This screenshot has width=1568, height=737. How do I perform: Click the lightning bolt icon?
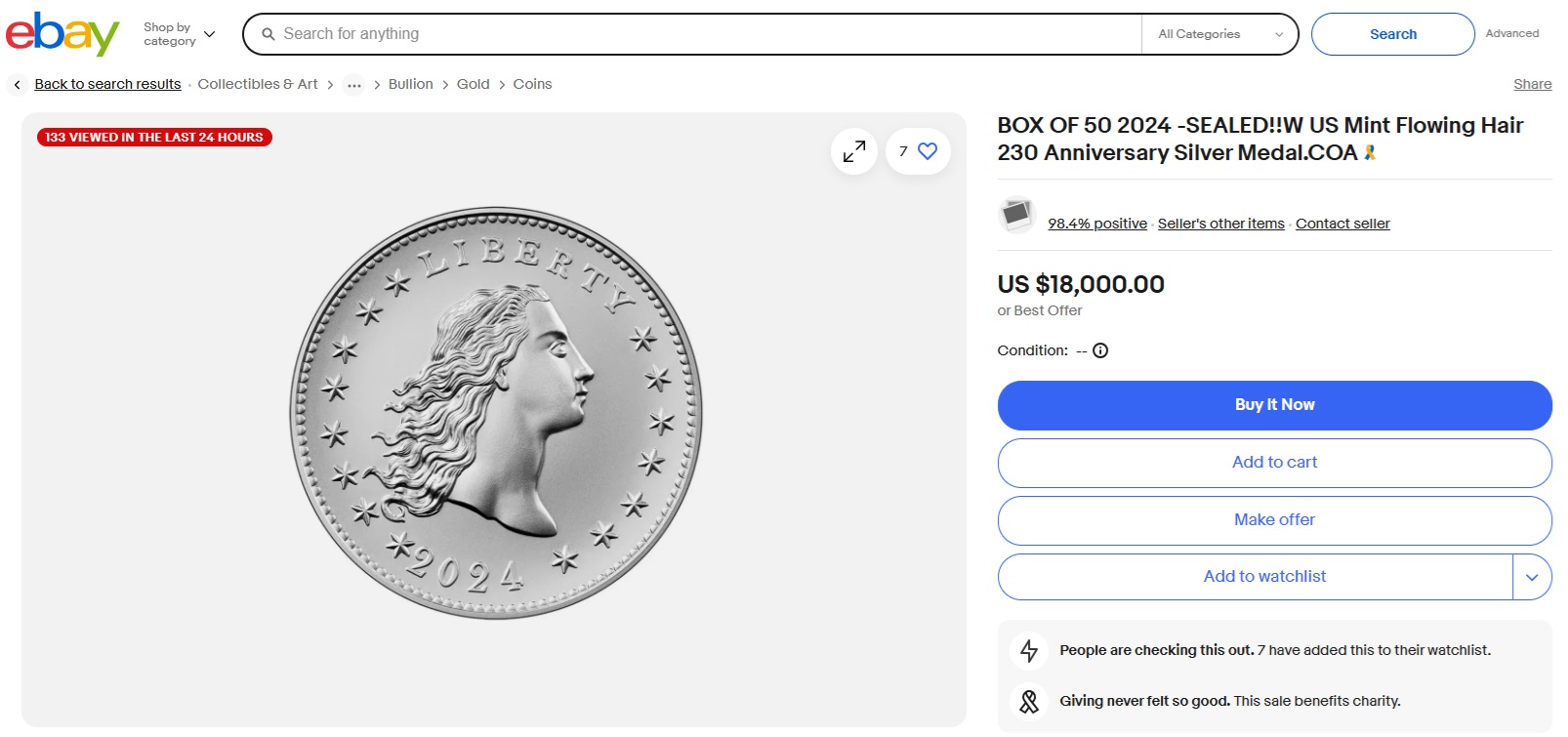pos(1029,650)
